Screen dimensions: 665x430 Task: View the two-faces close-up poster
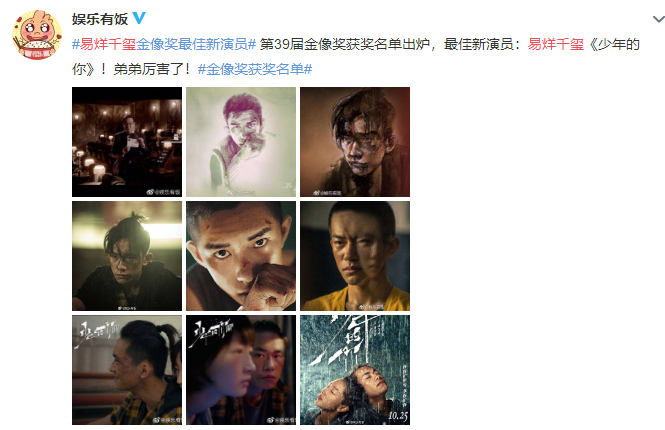pos(241,370)
